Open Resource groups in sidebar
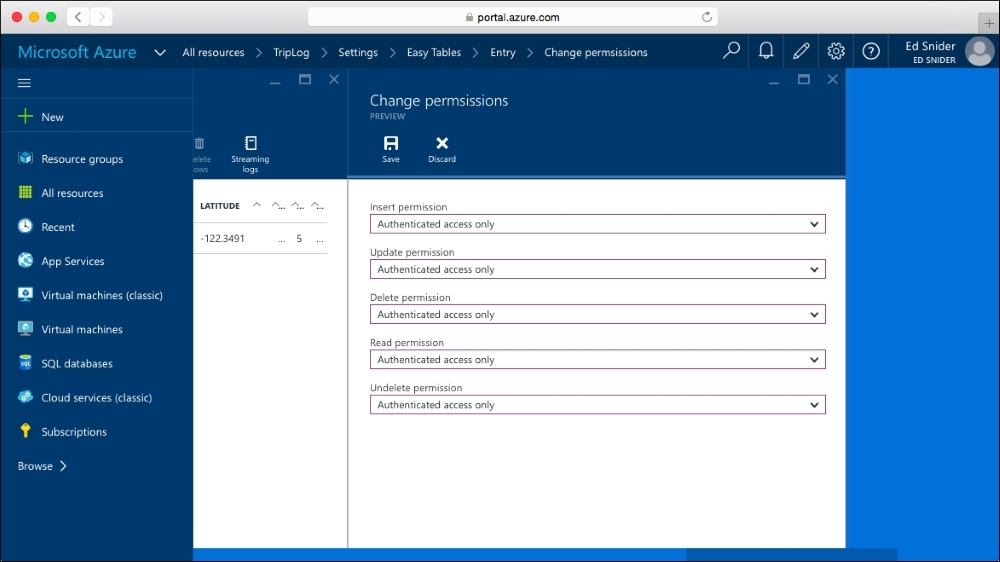The height and width of the screenshot is (562, 1000). [x=82, y=159]
